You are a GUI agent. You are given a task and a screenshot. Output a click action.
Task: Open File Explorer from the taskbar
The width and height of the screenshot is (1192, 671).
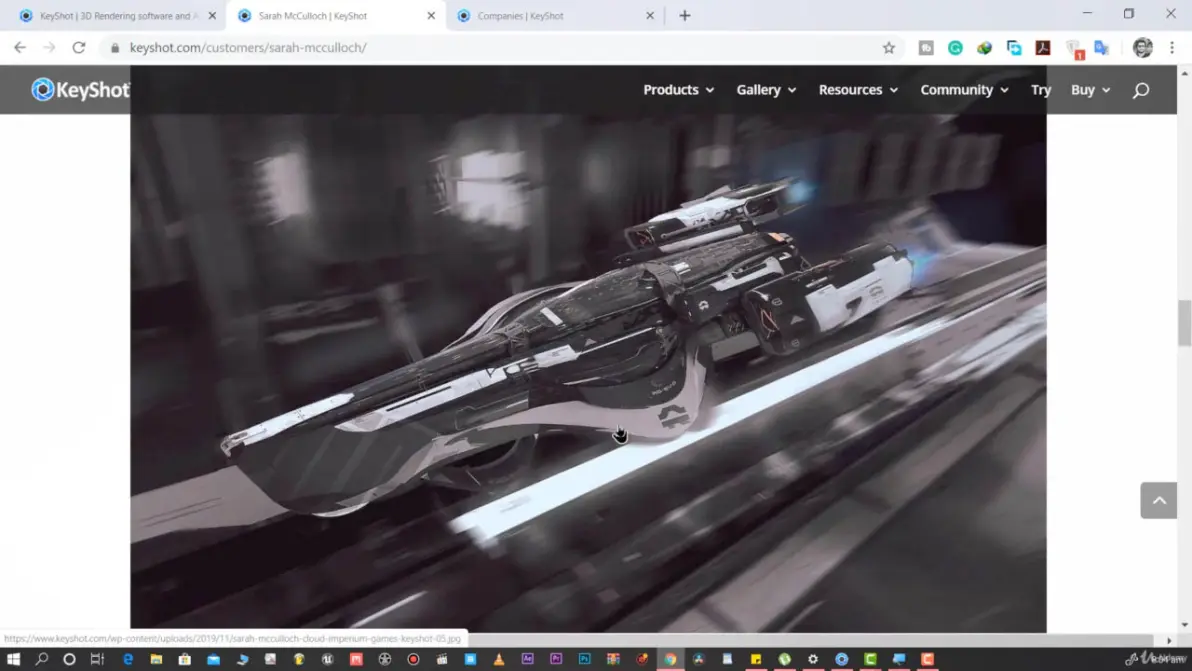click(x=156, y=659)
